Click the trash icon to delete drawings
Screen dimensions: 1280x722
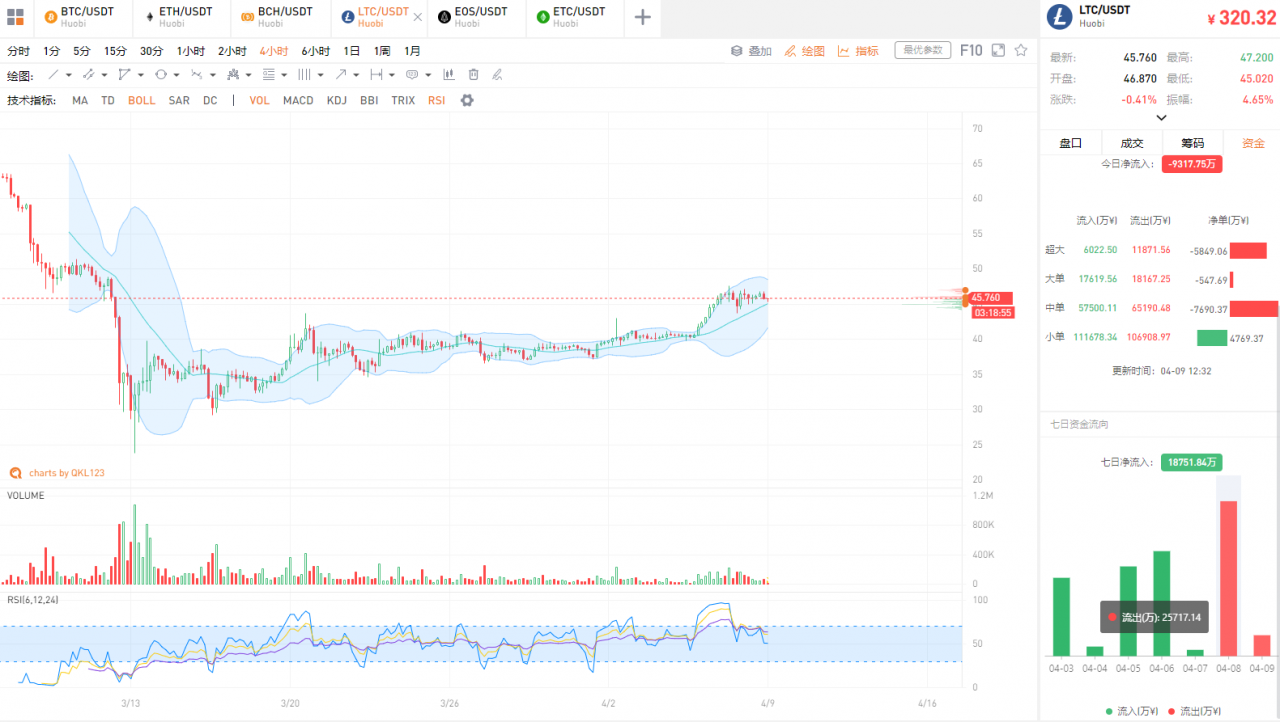[473, 75]
